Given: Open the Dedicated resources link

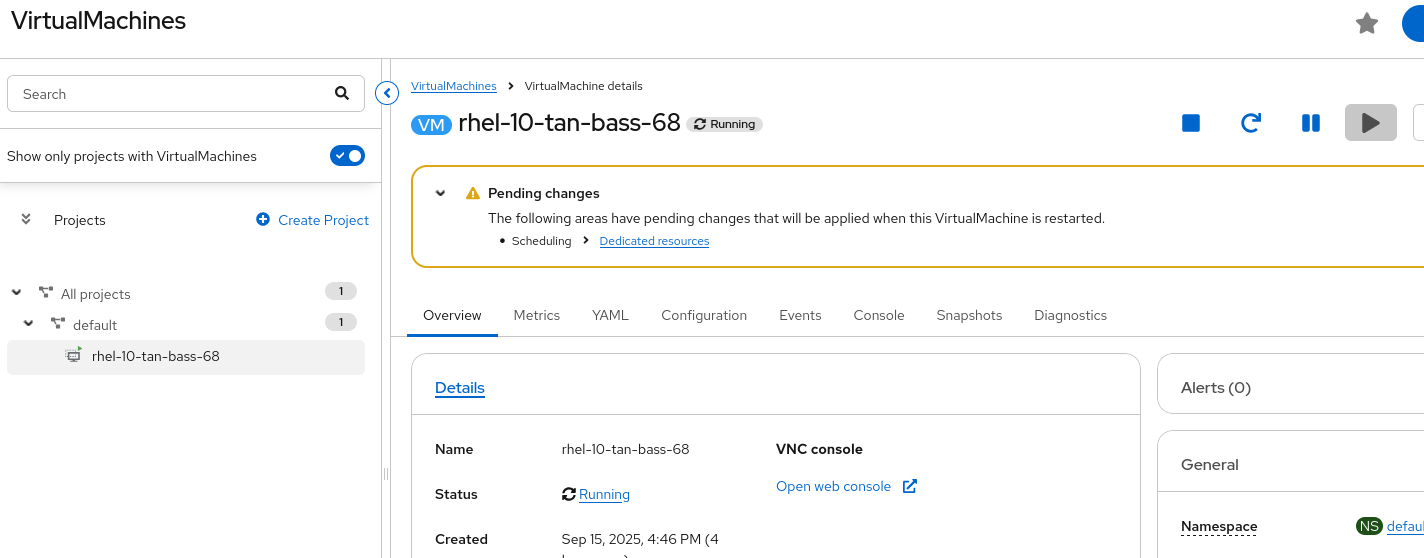Looking at the screenshot, I should 654,241.
